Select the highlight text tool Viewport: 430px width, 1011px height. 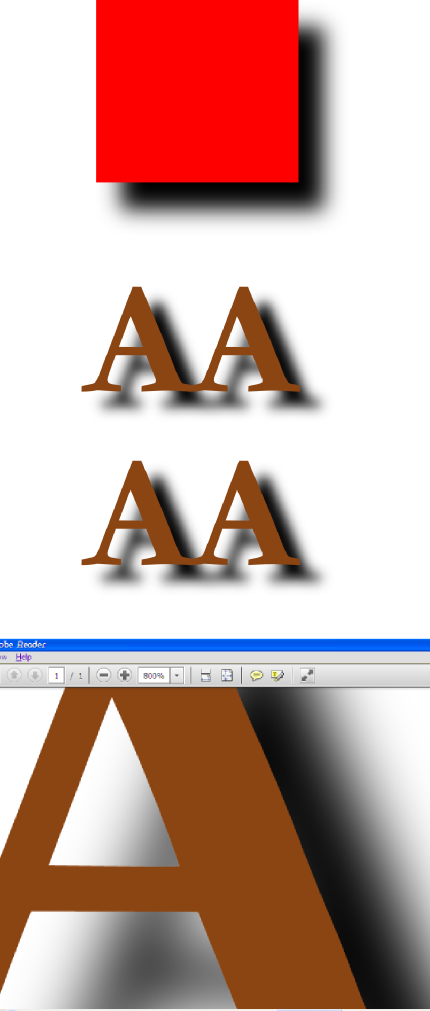pyautogui.click(x=278, y=675)
